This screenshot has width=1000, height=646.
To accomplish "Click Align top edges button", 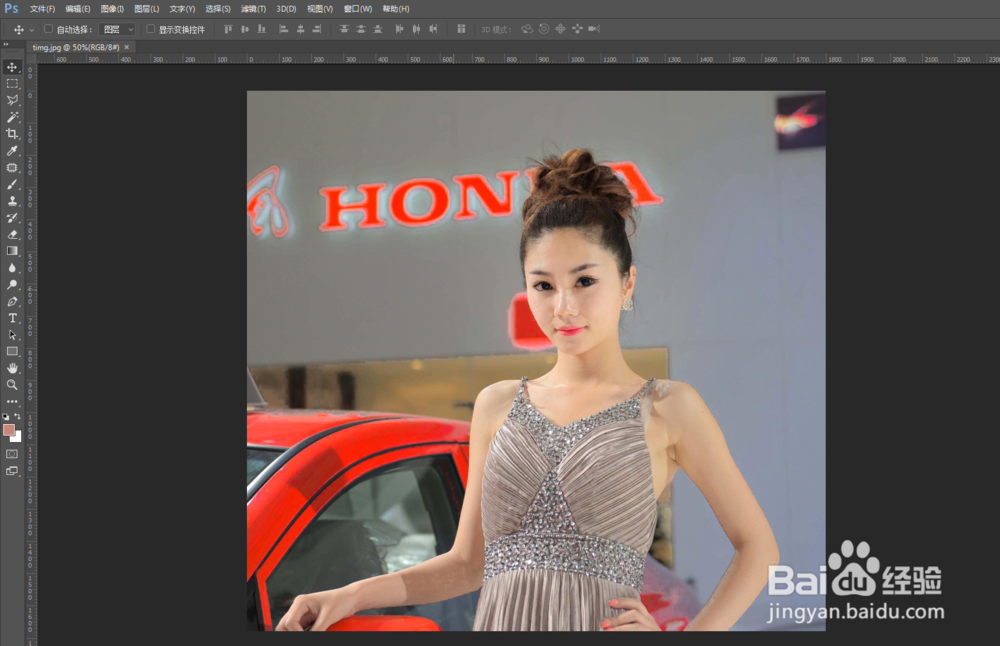I will coord(228,29).
